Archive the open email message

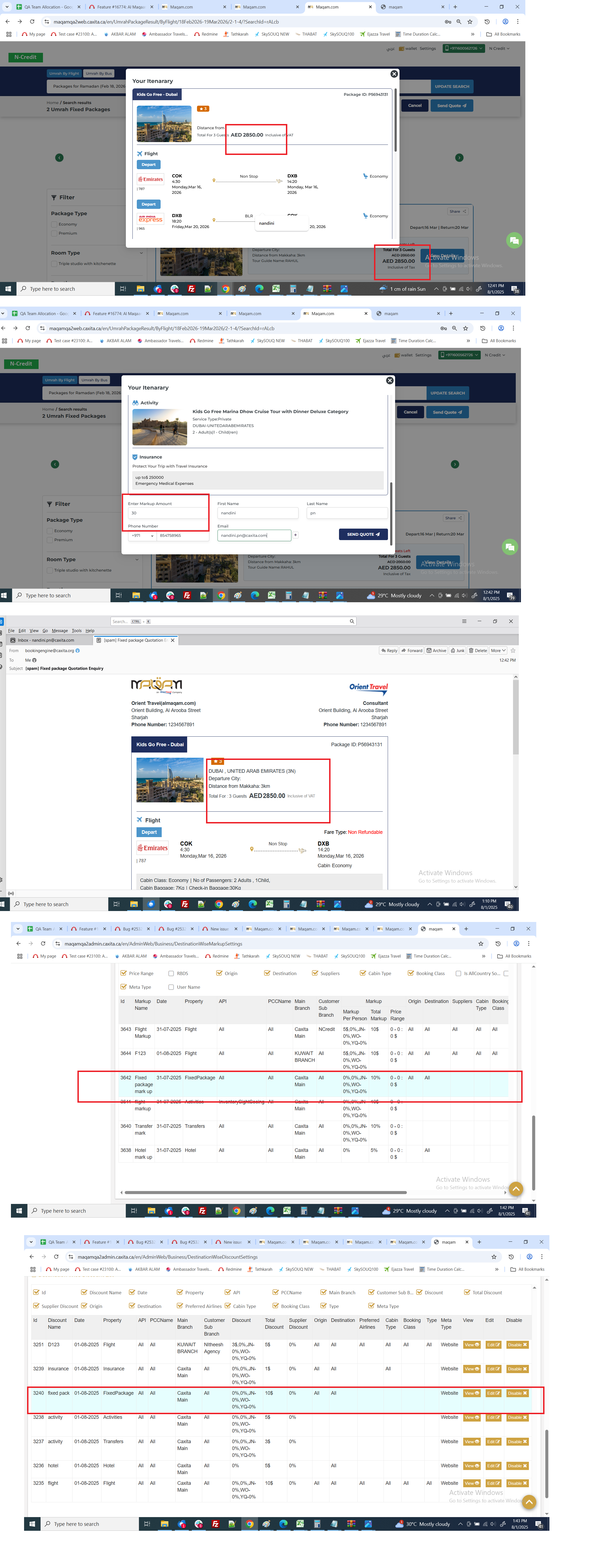pos(436,651)
